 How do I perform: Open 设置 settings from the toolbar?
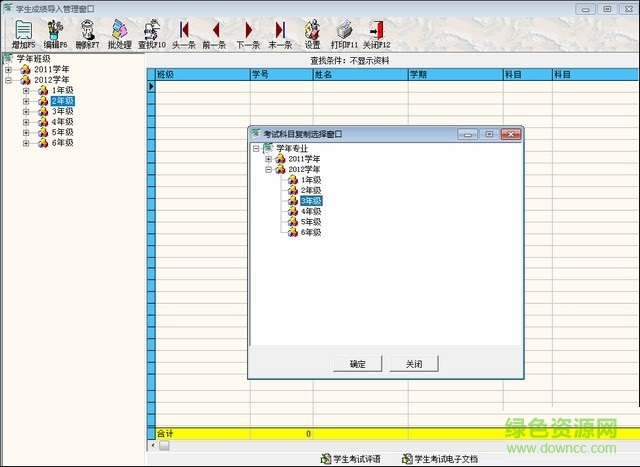pyautogui.click(x=312, y=33)
